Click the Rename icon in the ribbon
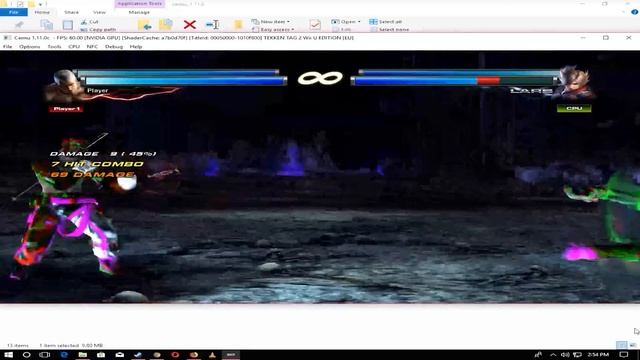This screenshot has width=640, height=360. (213, 25)
